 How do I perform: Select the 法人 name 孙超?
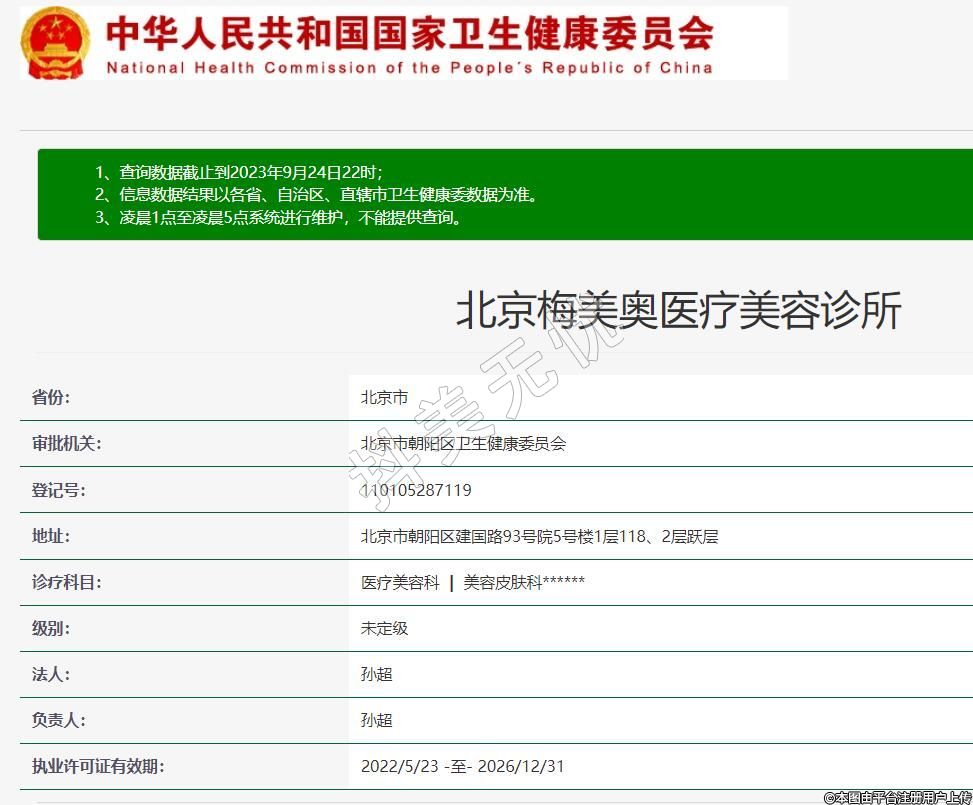[x=376, y=674]
